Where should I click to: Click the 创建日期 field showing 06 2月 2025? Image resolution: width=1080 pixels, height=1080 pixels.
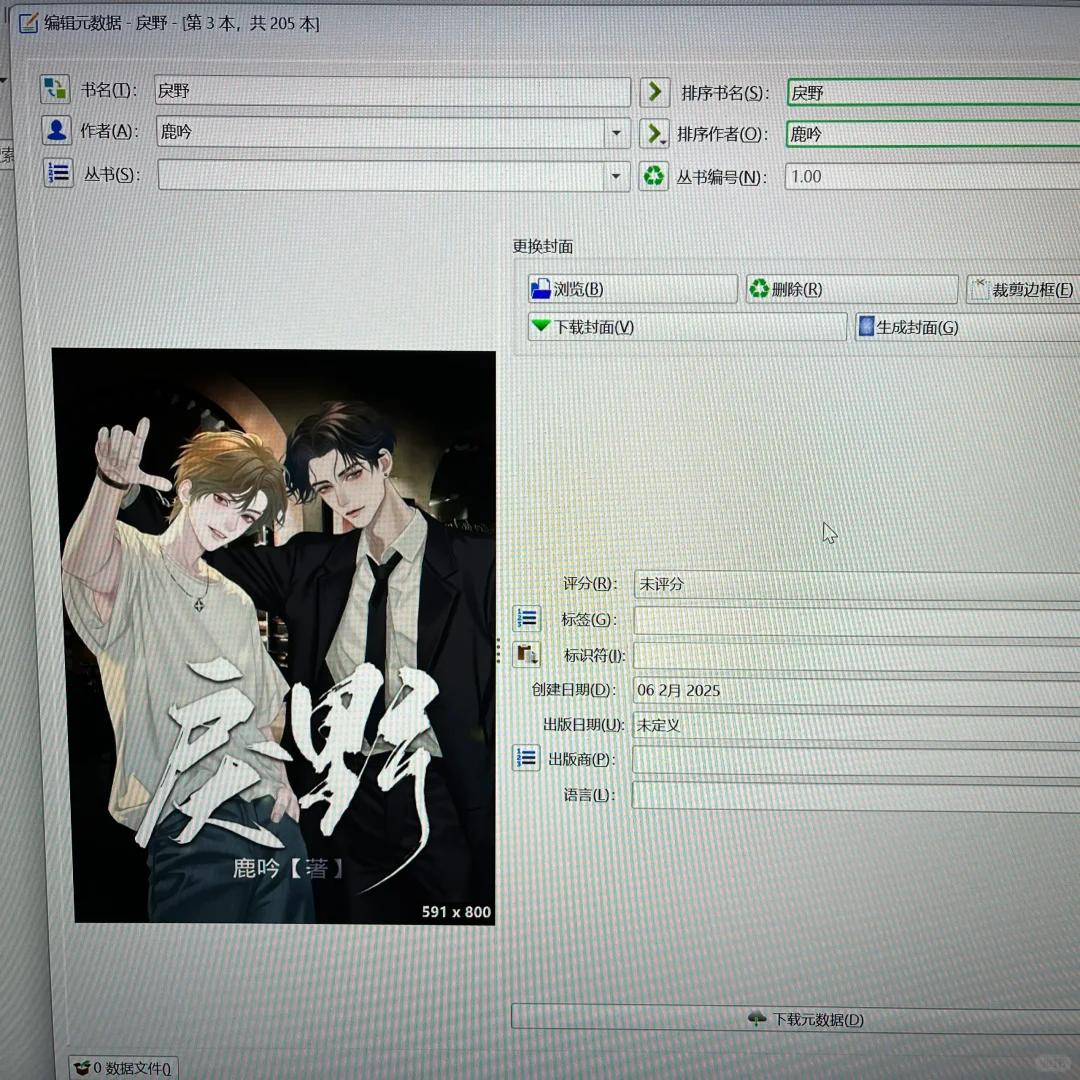[856, 690]
